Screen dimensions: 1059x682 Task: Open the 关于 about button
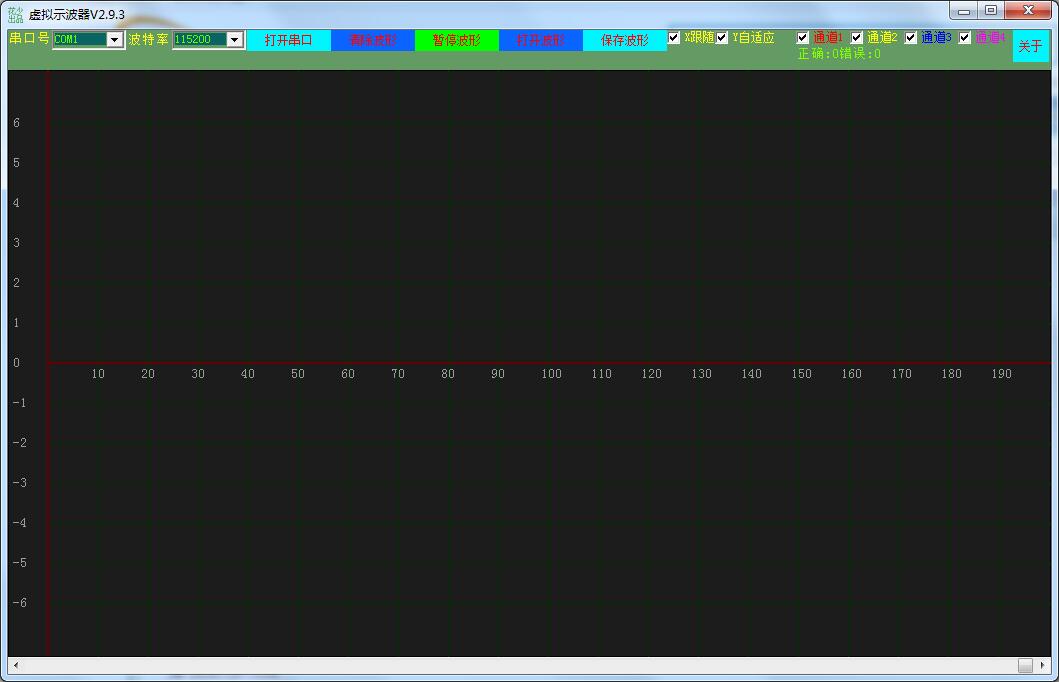[x=1030, y=46]
